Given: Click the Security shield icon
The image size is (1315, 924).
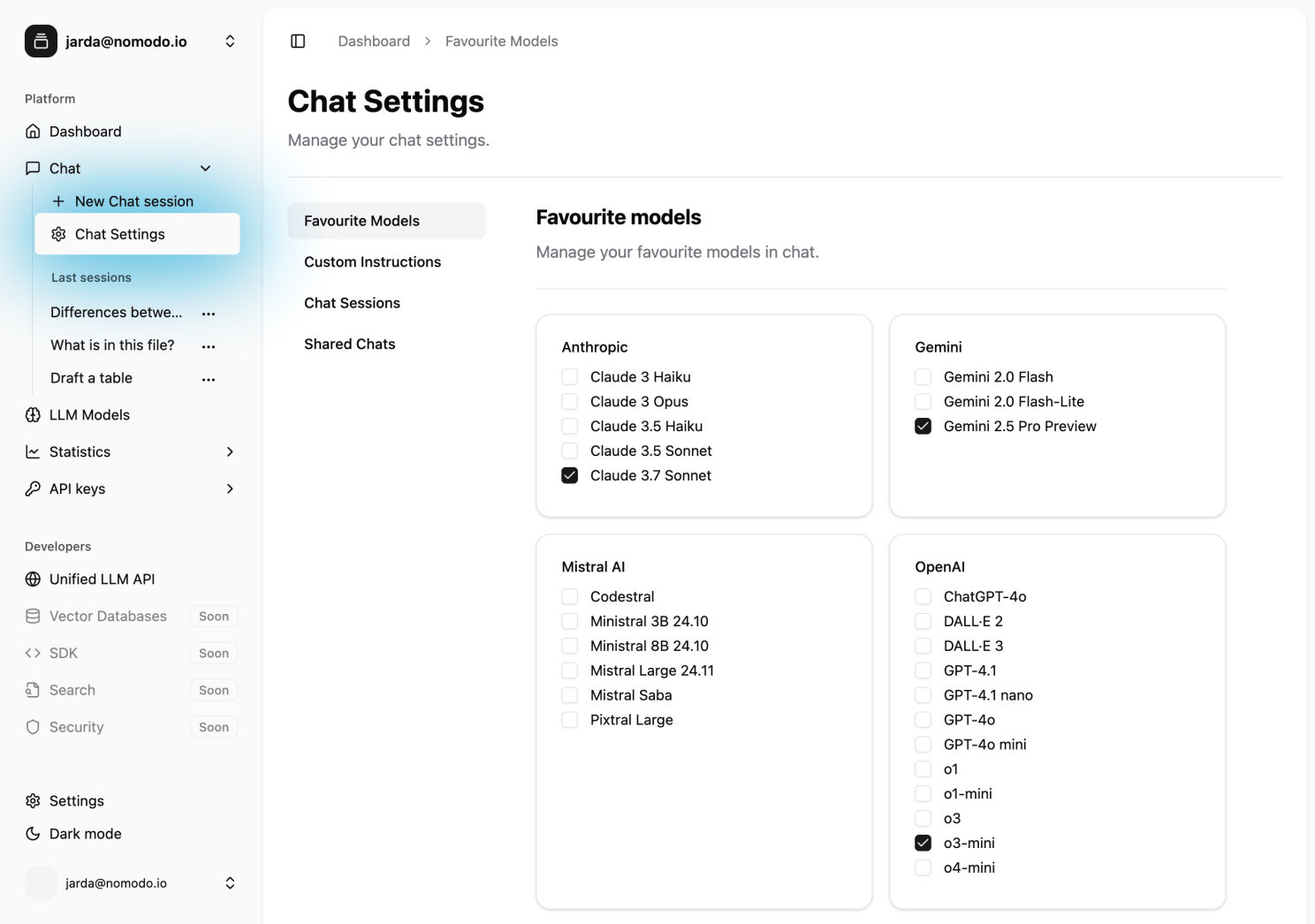Looking at the screenshot, I should click(x=33, y=727).
